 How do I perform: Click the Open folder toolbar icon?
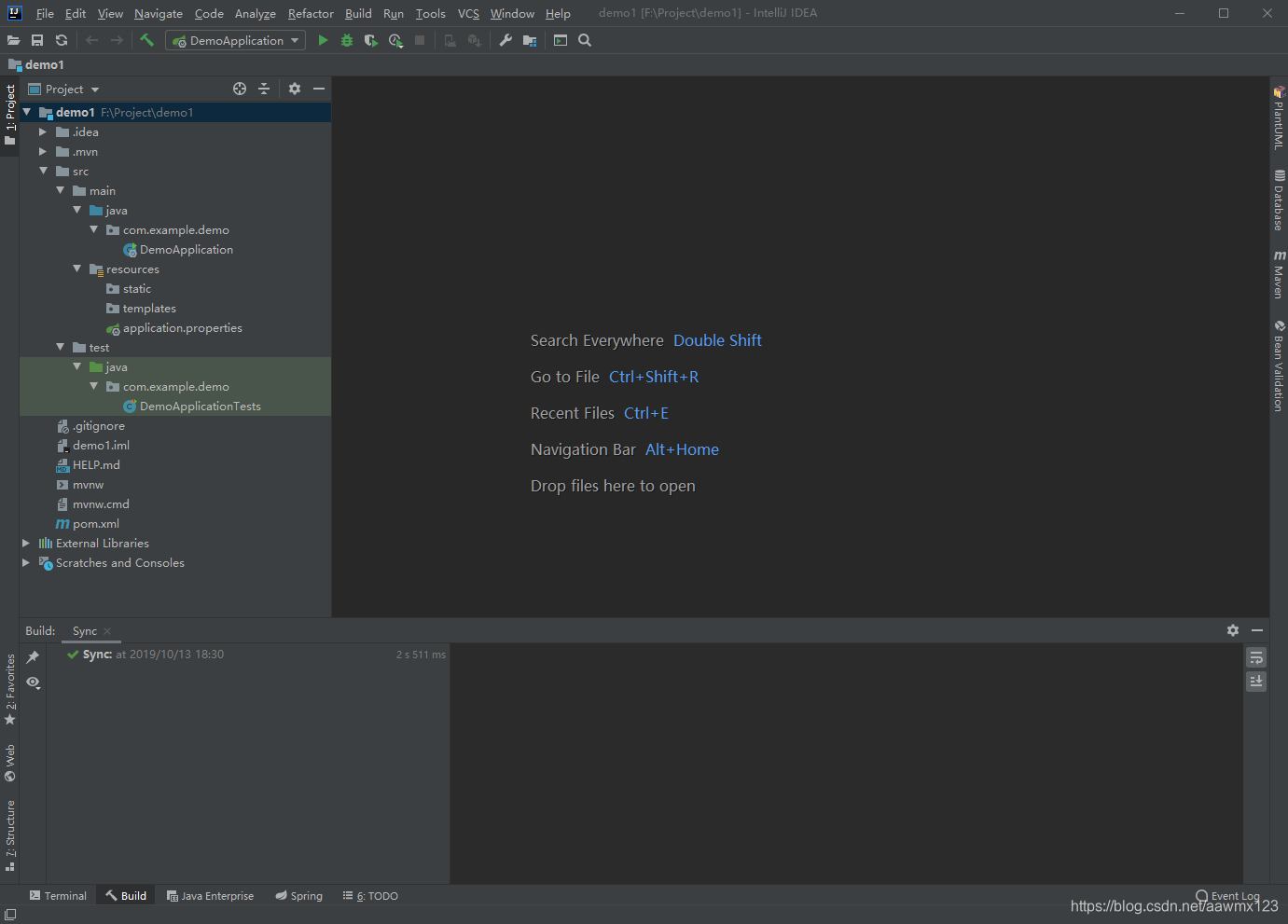click(13, 40)
